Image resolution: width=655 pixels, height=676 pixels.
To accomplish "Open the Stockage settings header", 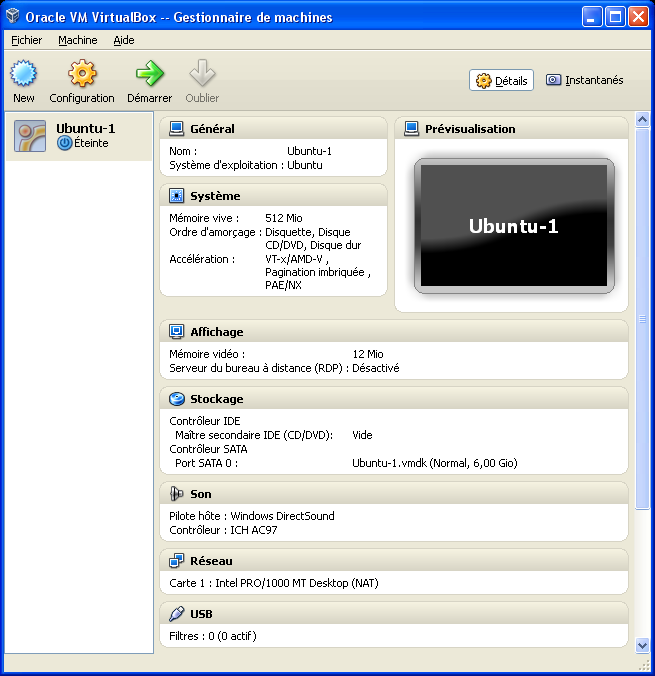I will pyautogui.click(x=216, y=399).
